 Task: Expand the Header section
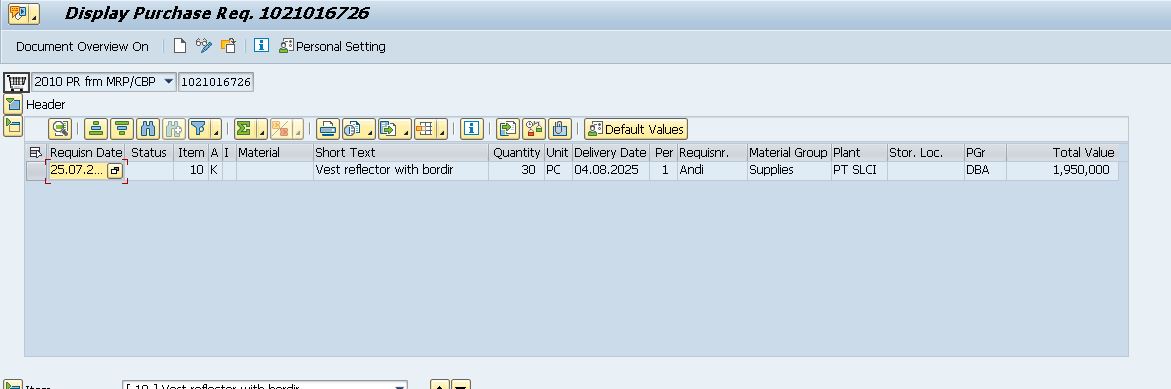point(13,105)
